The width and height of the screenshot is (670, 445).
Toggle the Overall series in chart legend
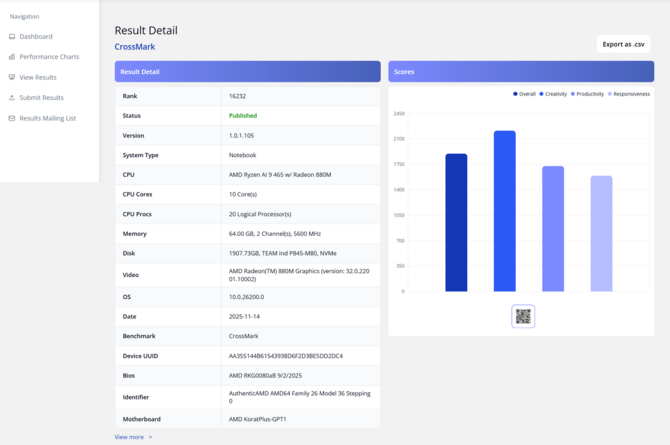[525, 94]
